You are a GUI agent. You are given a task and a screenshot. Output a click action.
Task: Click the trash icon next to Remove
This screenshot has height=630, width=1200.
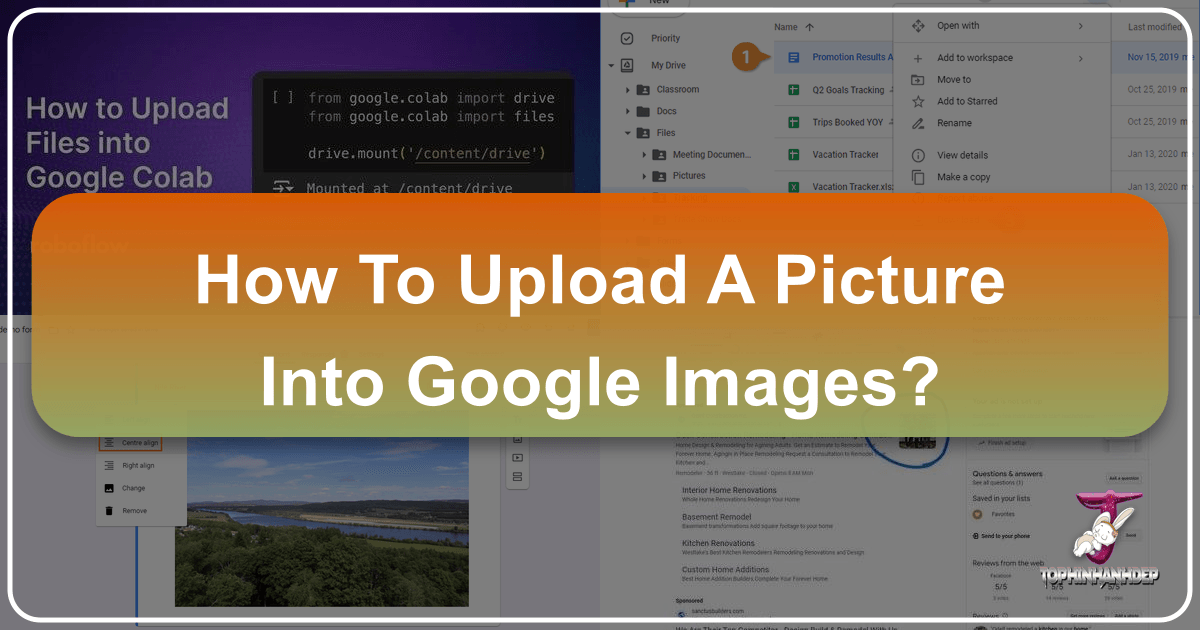(x=108, y=511)
